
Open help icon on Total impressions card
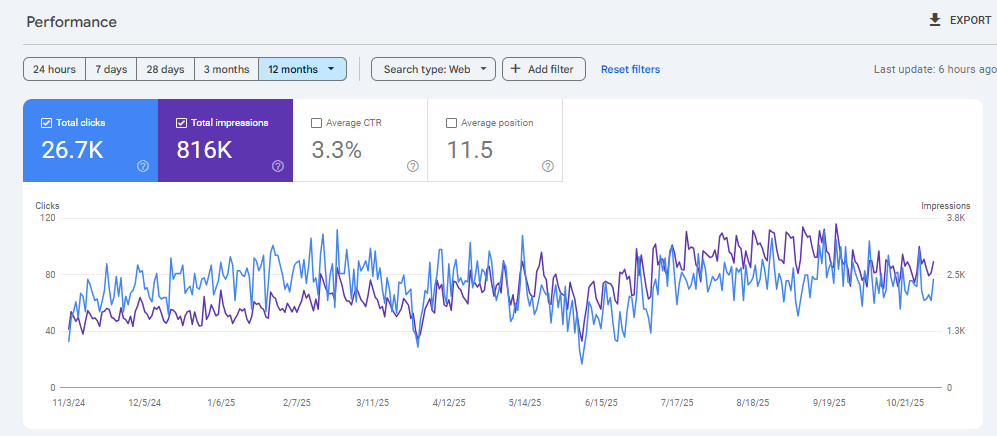(278, 166)
